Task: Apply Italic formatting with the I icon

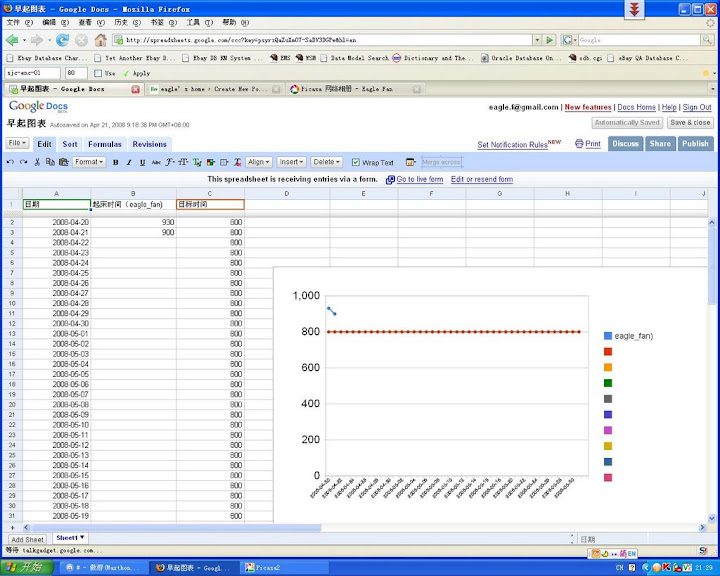Action: coord(129,163)
